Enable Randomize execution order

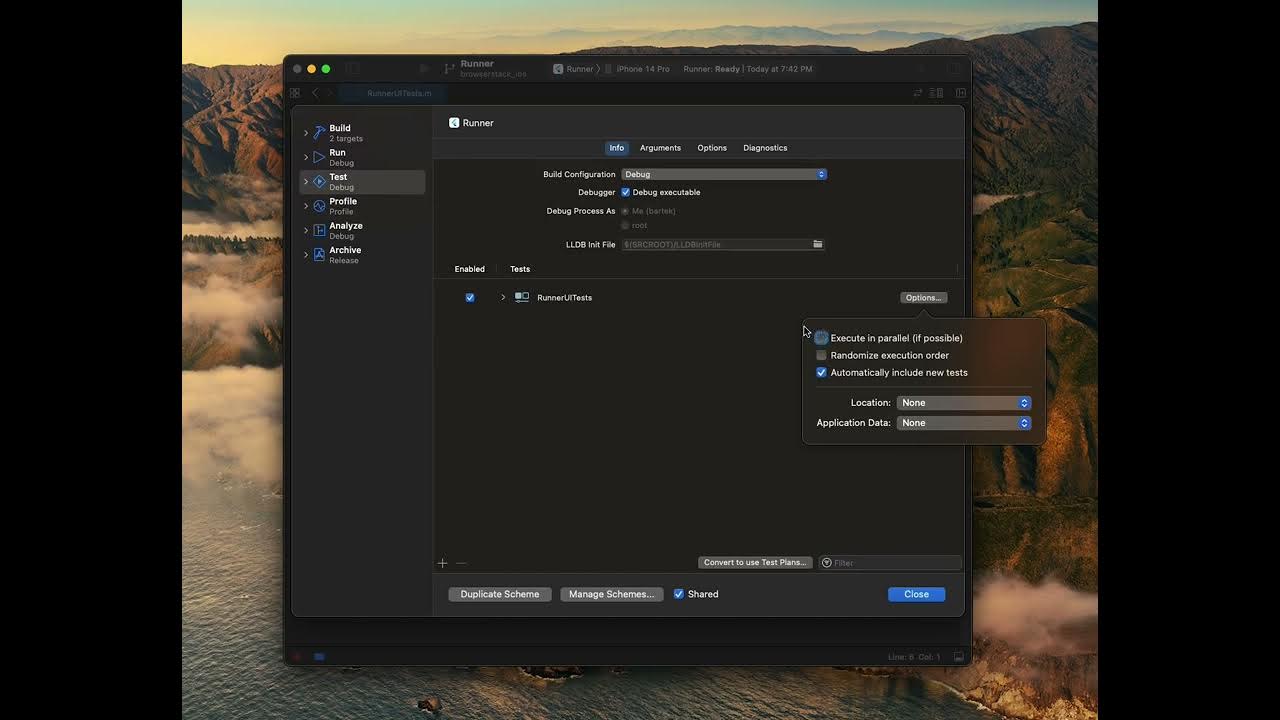822,355
